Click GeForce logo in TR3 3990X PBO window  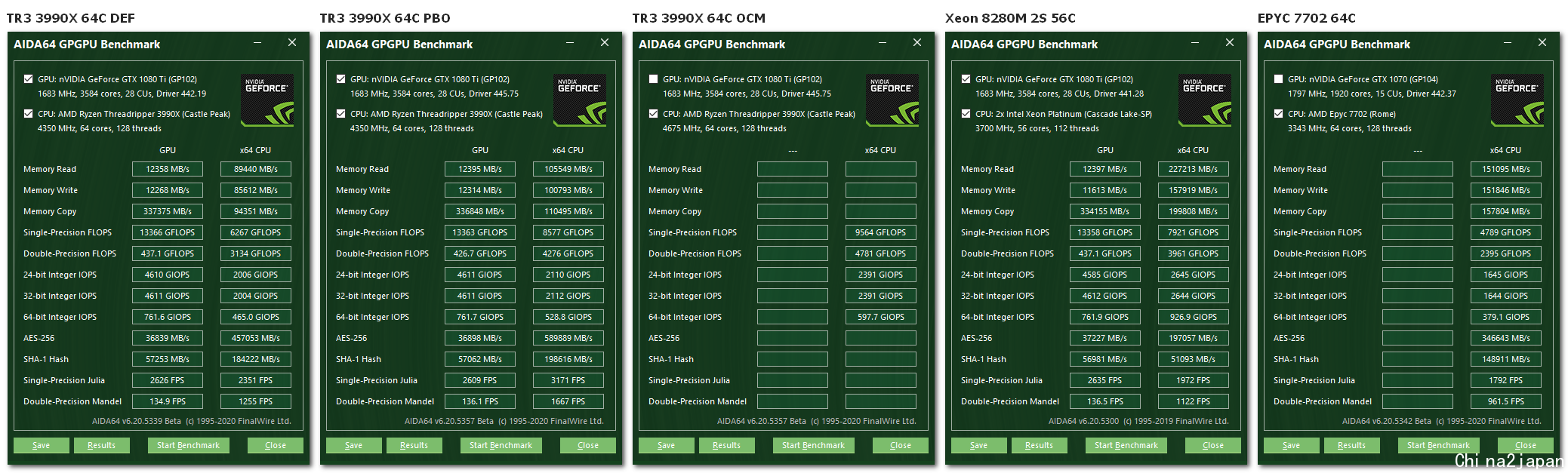tap(580, 100)
